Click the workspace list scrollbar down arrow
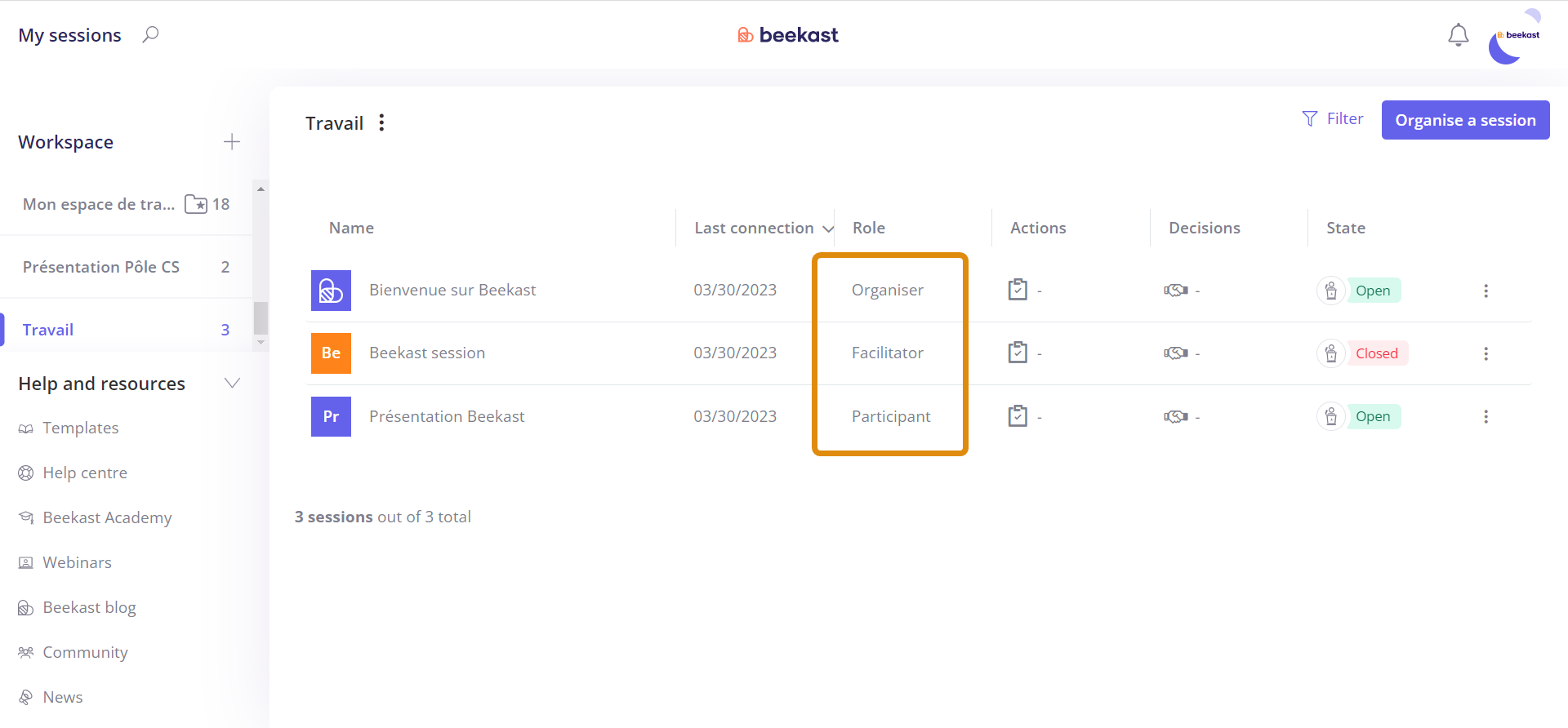Screen dimensions: 1568x728 pos(261,343)
